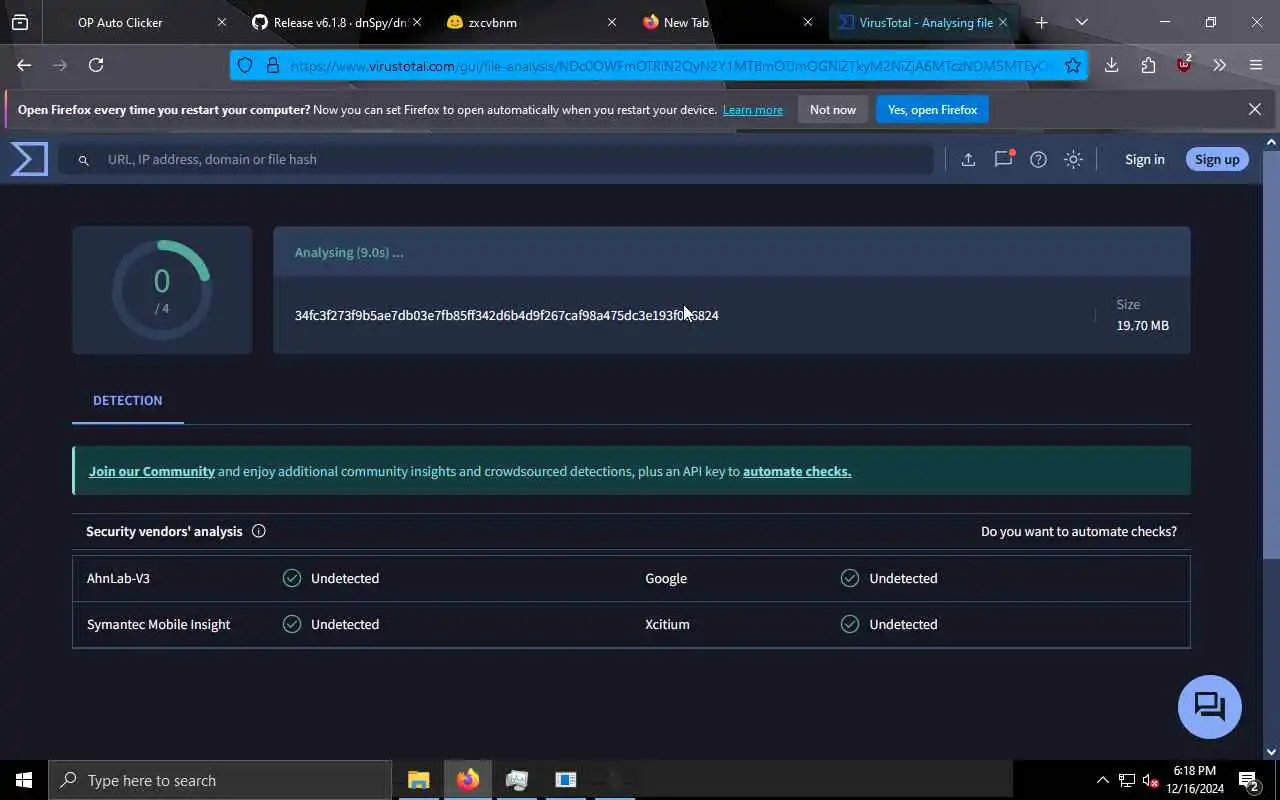Toggle the light/dark theme sun icon
Image resolution: width=1280 pixels, height=800 pixels.
1073,159
